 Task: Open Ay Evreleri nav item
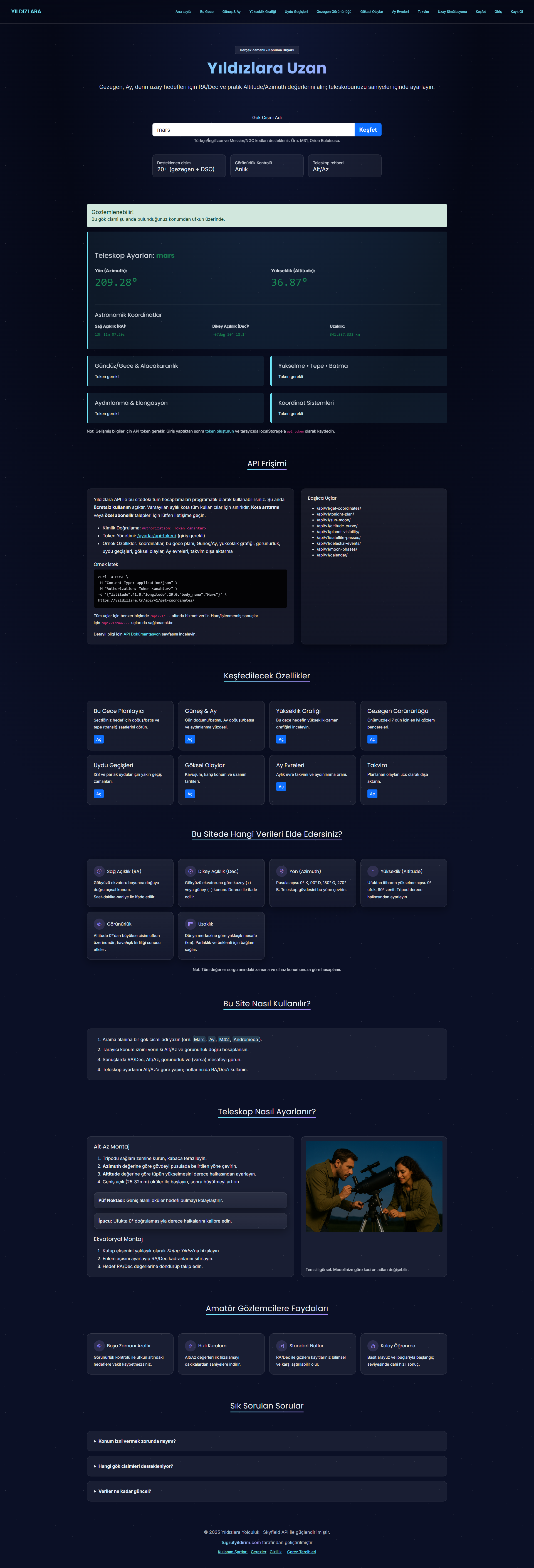point(400,12)
